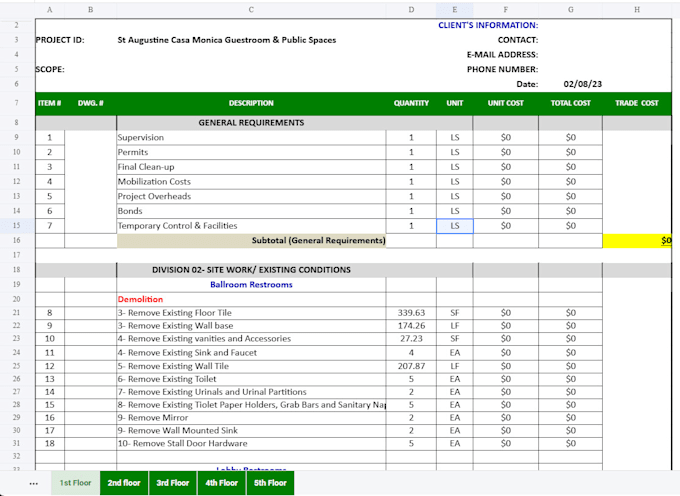Click quantity 207.87 cell
Image resolution: width=680 pixels, height=496 pixels.
(411, 366)
